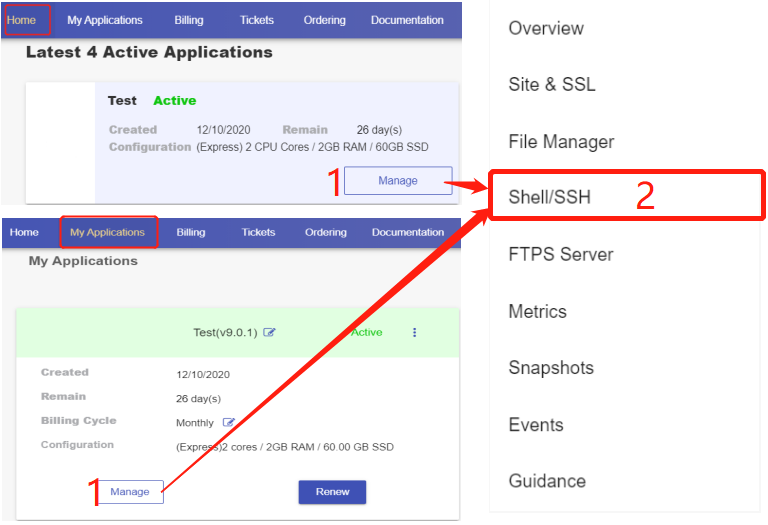Select FTPS Server in the side menu

coord(560,254)
